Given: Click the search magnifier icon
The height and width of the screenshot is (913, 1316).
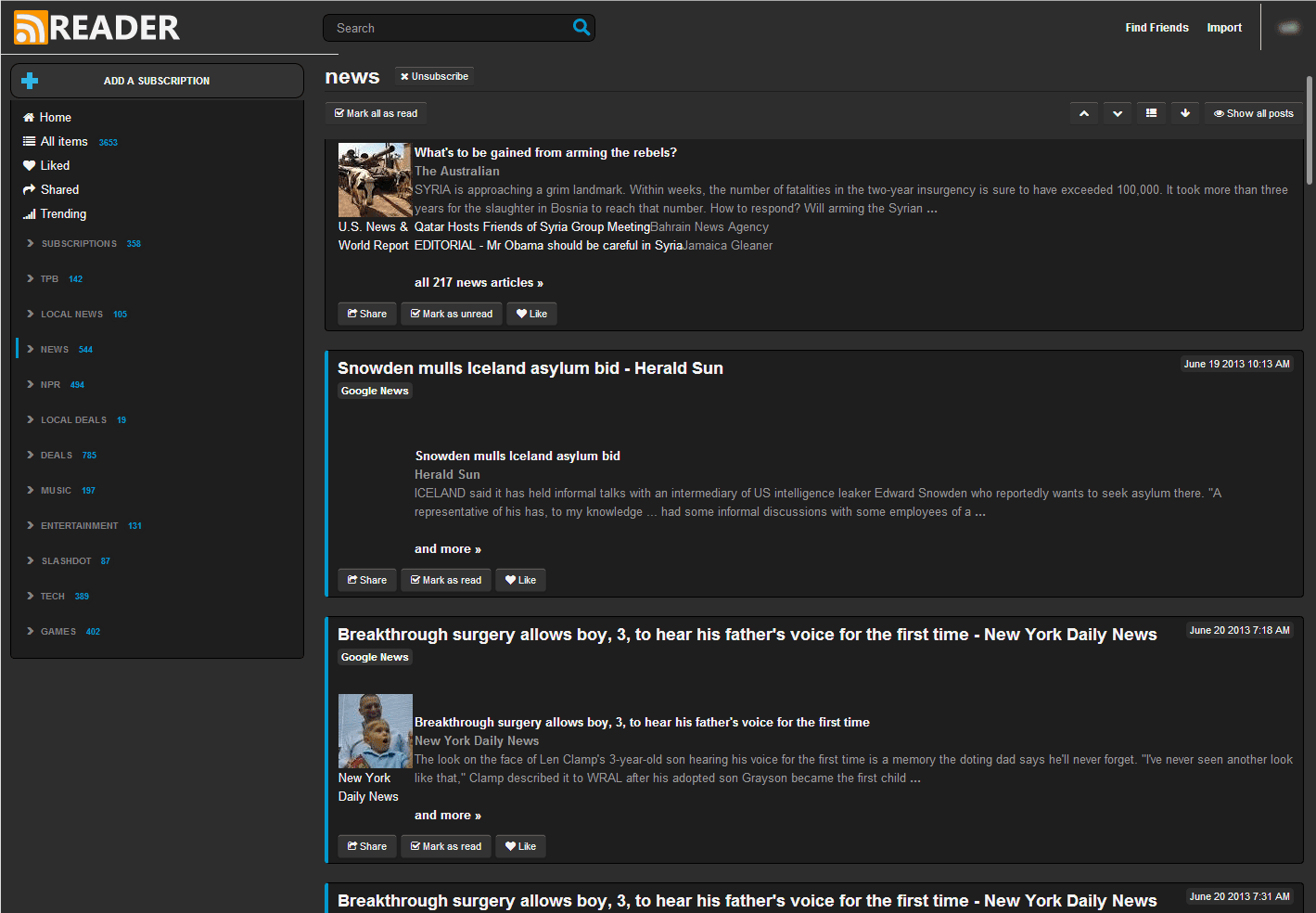Looking at the screenshot, I should pos(581,27).
